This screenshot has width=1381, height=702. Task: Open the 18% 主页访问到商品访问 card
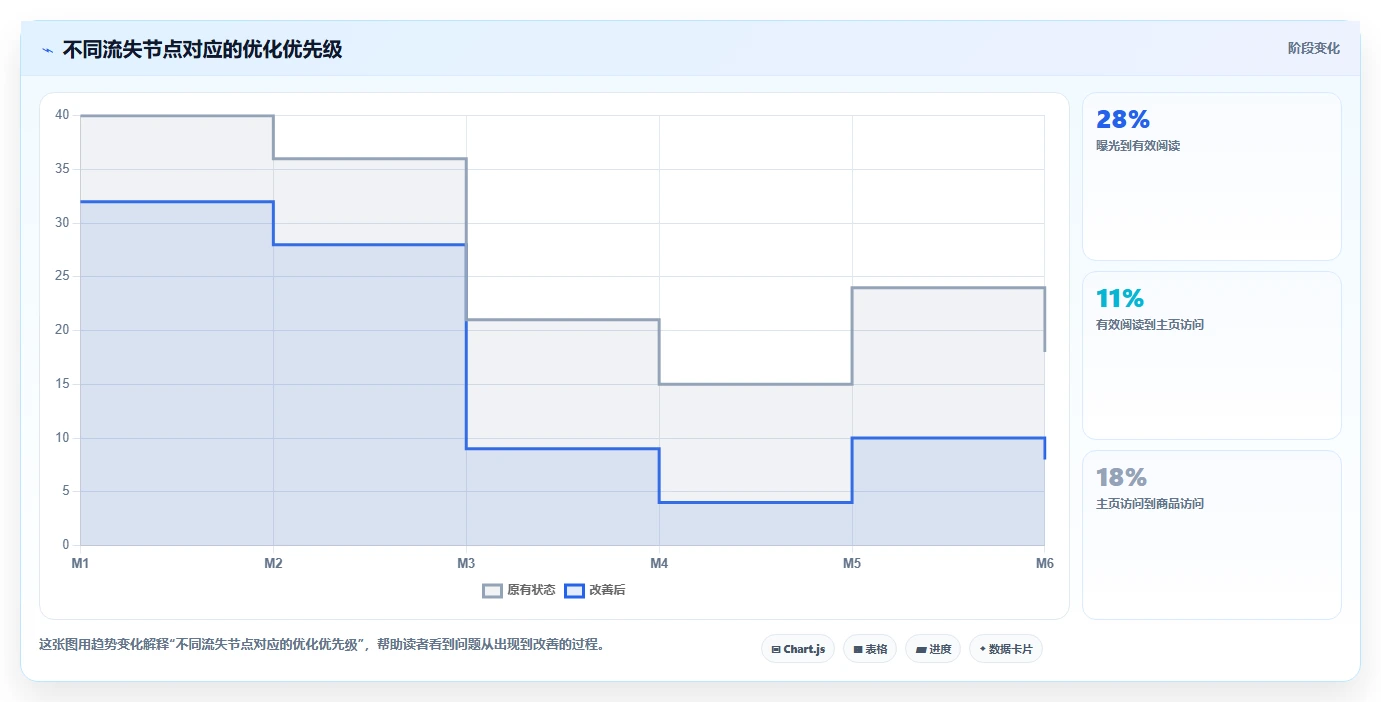tap(1211, 535)
